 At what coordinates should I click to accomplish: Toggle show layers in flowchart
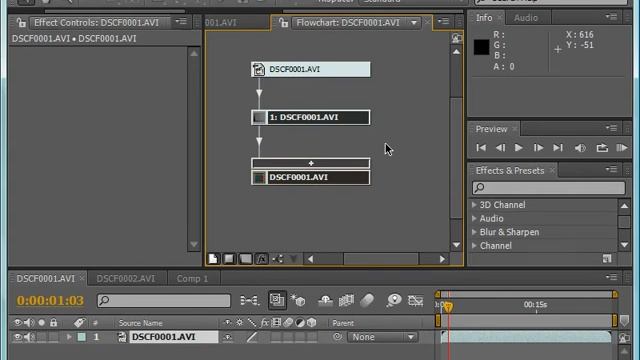click(245, 259)
